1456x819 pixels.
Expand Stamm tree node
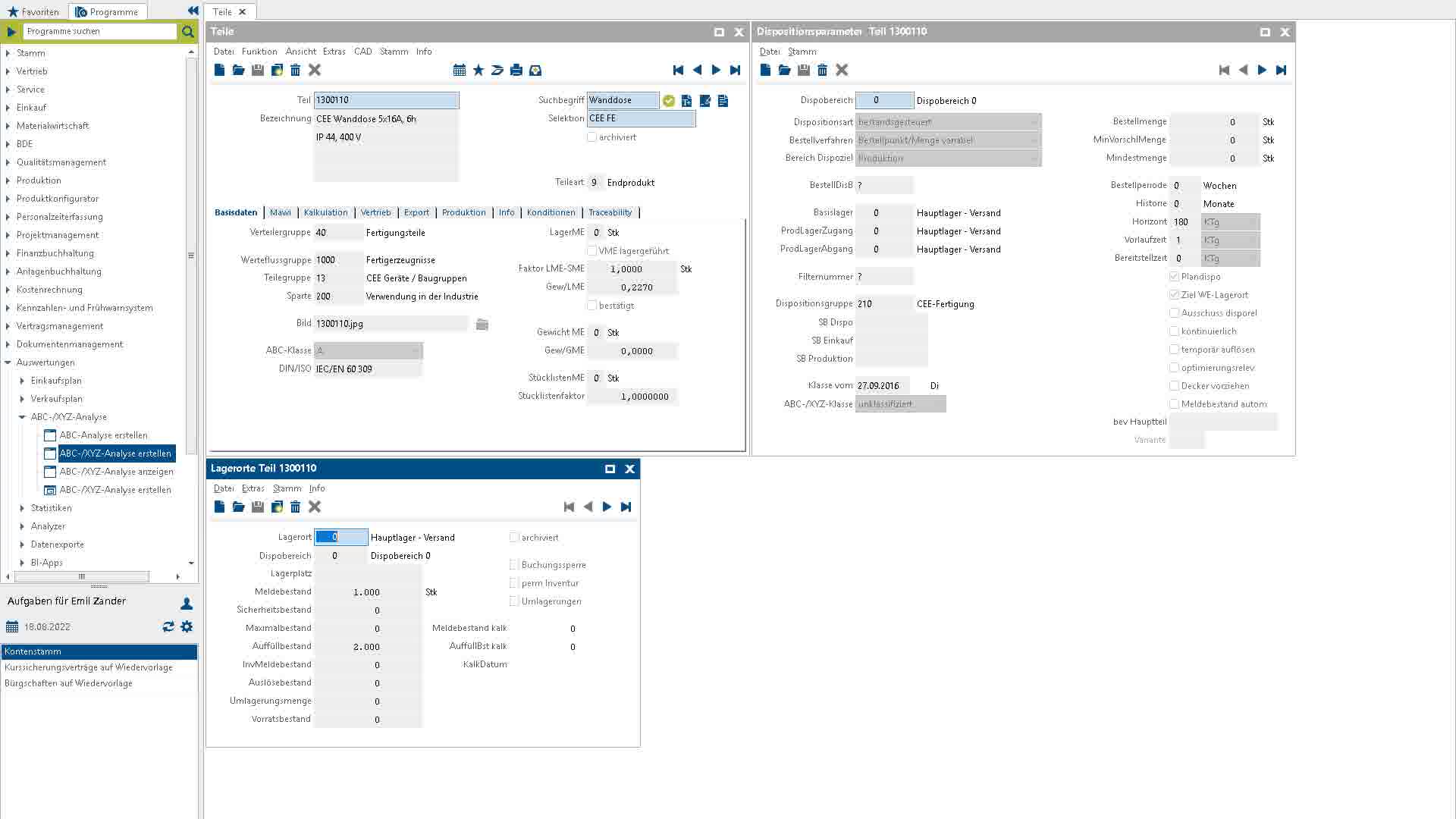(8, 53)
